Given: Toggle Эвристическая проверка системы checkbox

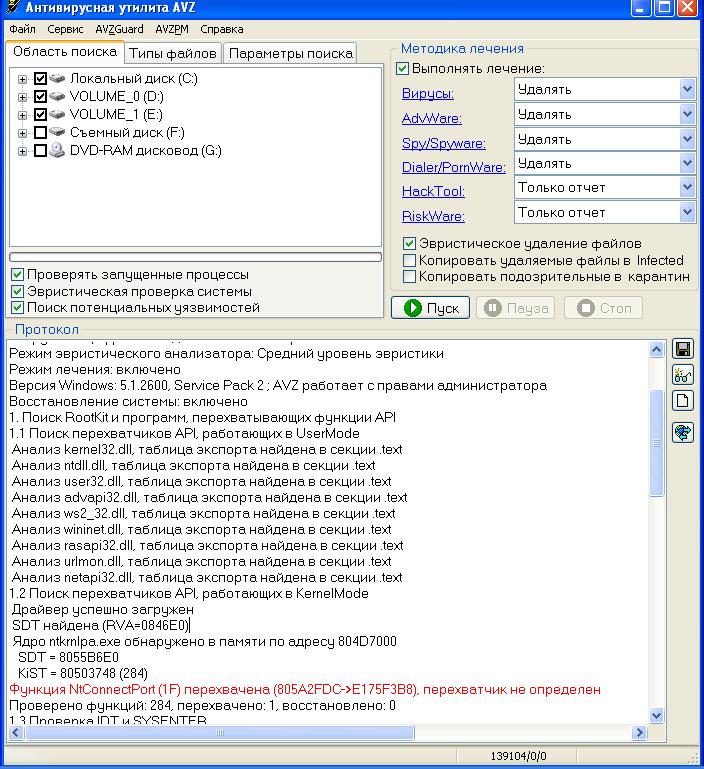Looking at the screenshot, I should 17,291.
